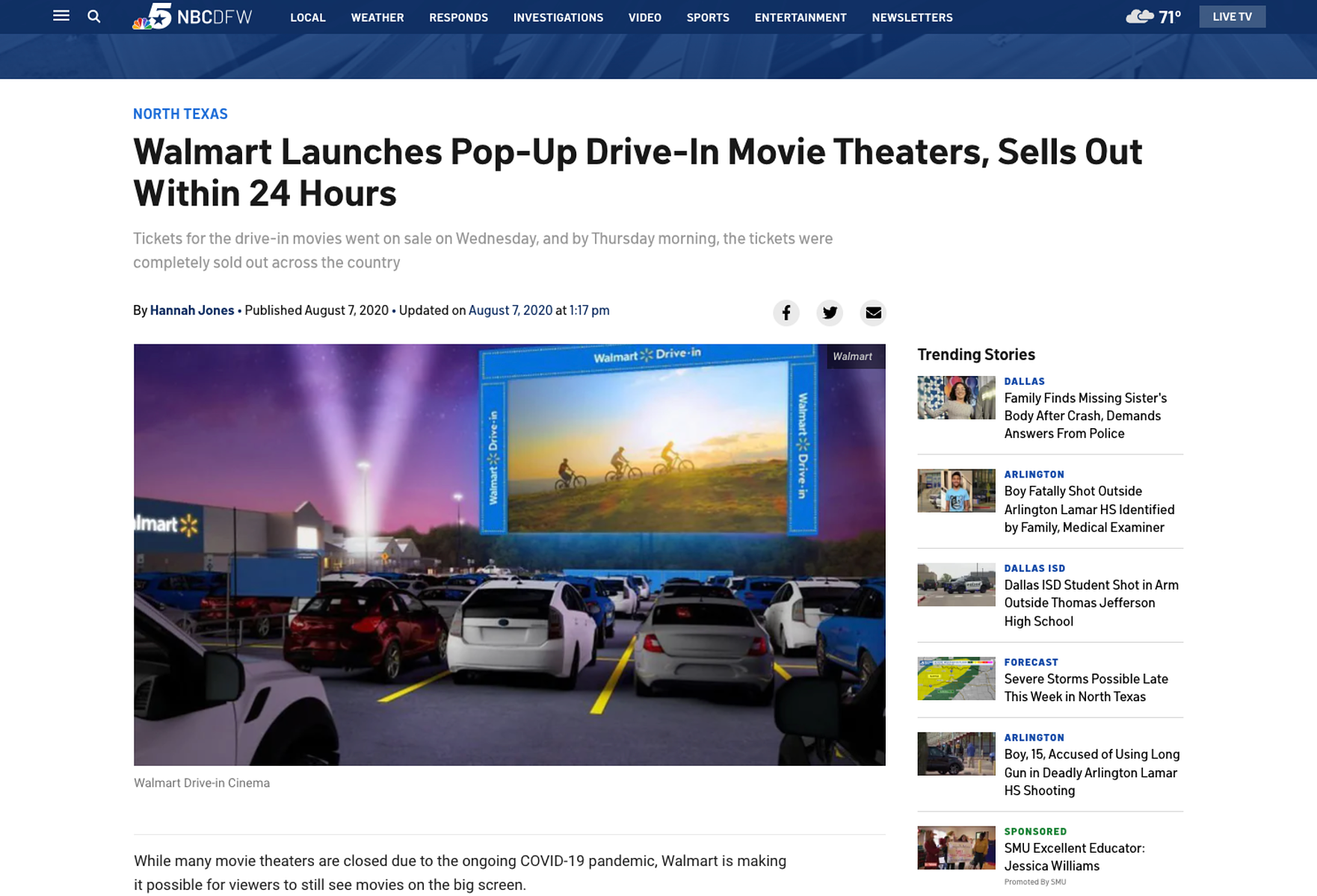Image resolution: width=1317 pixels, height=896 pixels.
Task: Open Severe Storms forecast map thumbnail
Action: [956, 679]
